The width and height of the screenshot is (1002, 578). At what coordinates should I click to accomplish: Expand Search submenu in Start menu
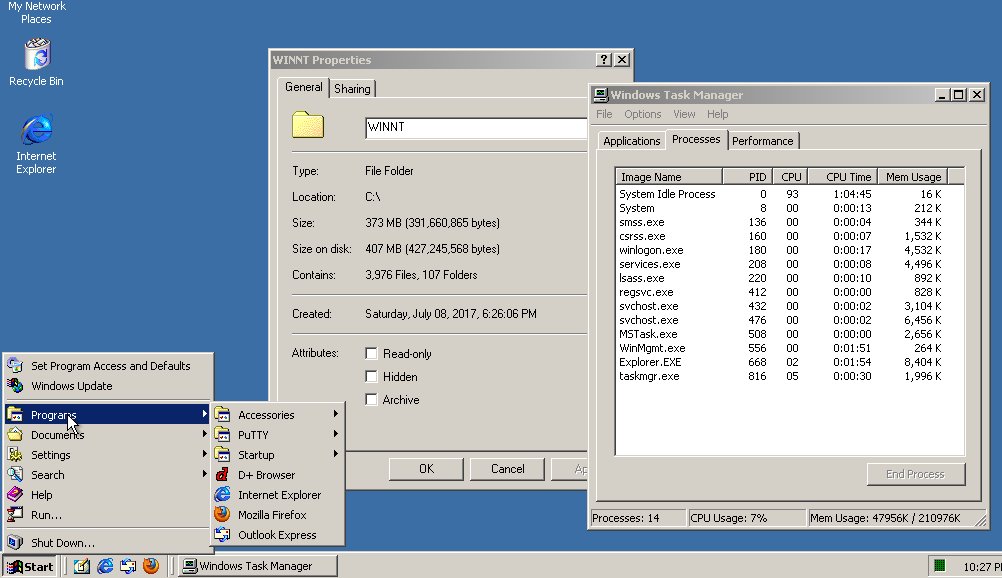tap(107, 475)
